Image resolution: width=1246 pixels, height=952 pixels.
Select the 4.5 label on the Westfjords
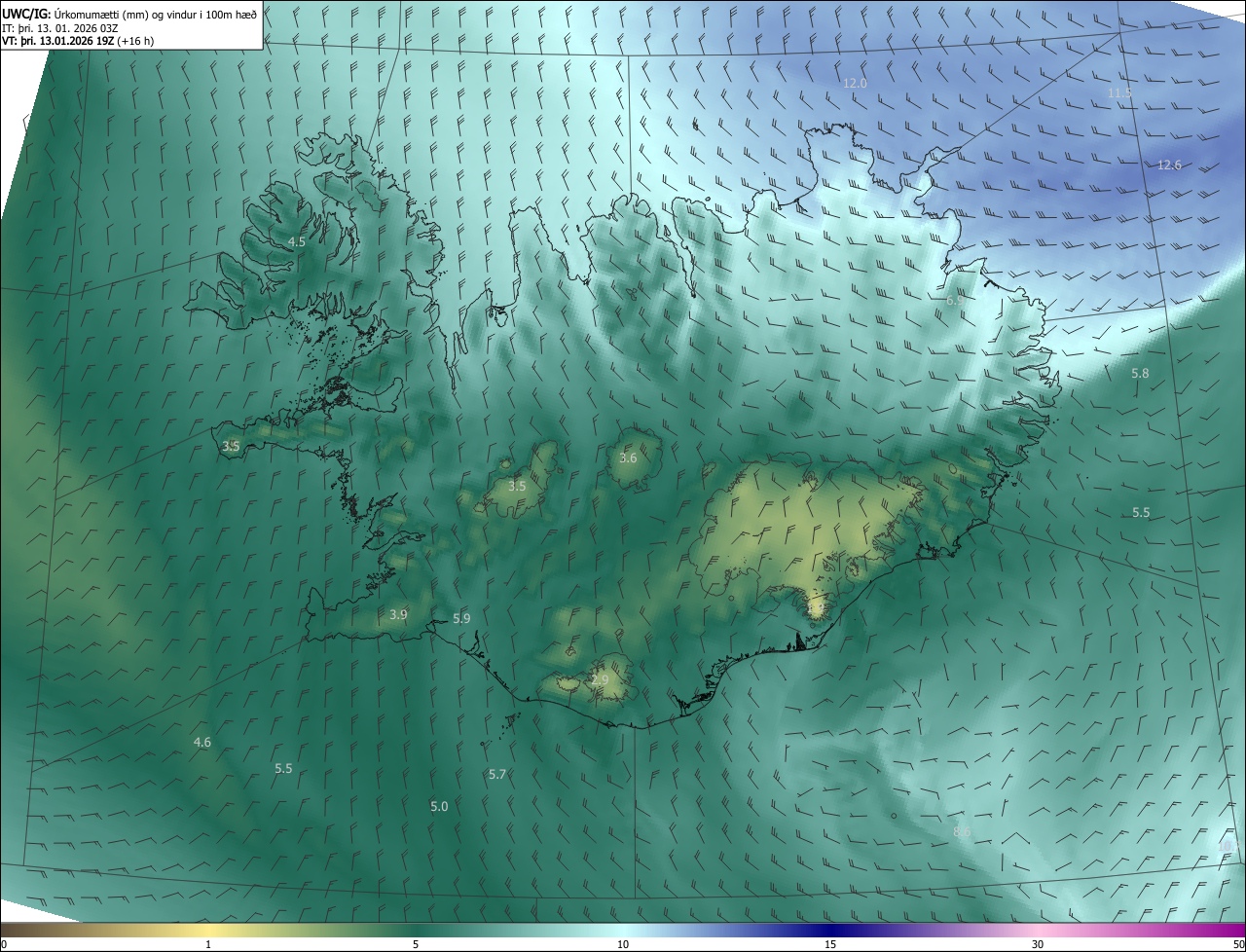297,241
